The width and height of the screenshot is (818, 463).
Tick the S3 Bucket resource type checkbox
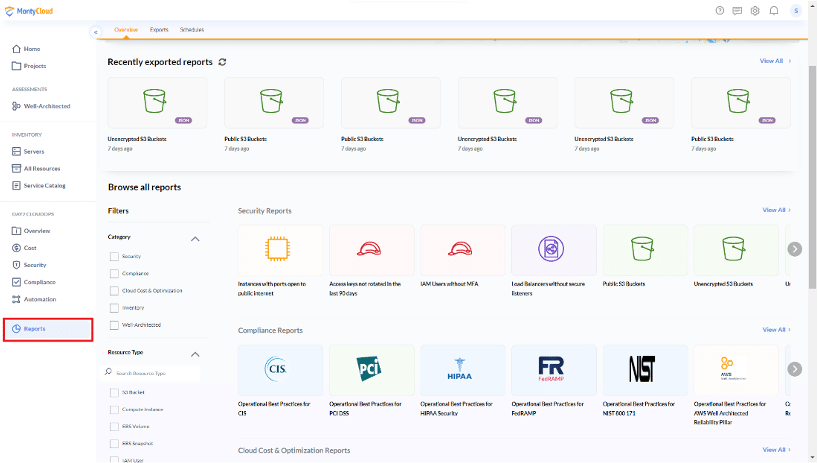tap(114, 392)
